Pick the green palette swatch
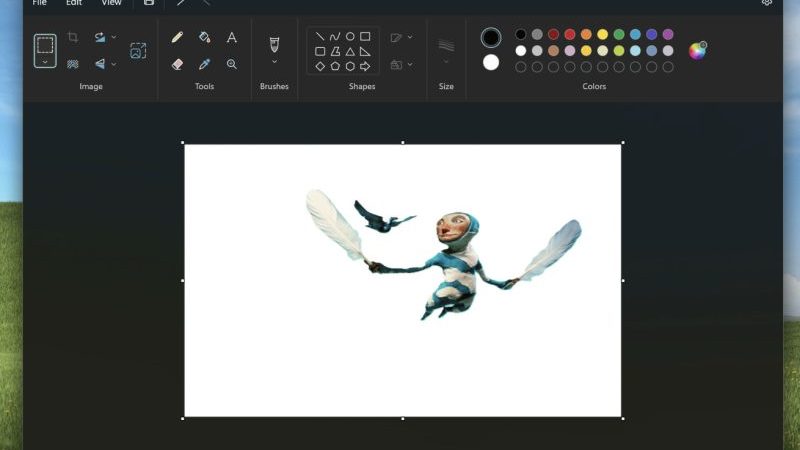Viewport: 800px width, 450px height. (x=618, y=34)
